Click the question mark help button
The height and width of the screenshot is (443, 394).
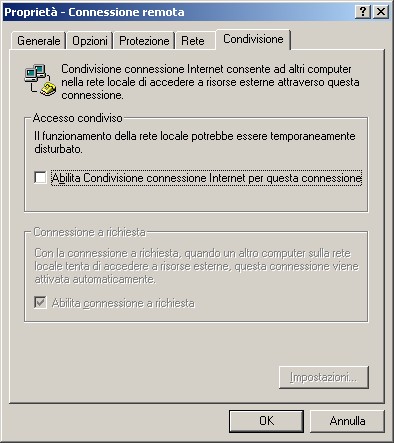(363, 12)
